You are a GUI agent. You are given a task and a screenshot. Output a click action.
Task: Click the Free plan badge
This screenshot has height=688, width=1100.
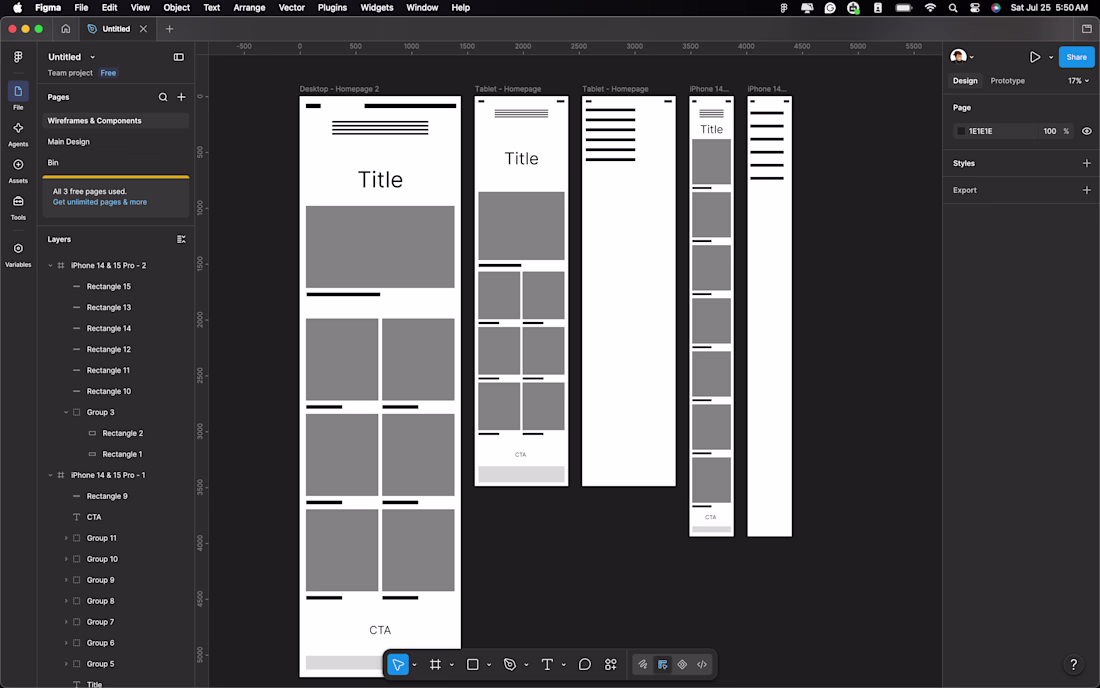[x=108, y=73]
